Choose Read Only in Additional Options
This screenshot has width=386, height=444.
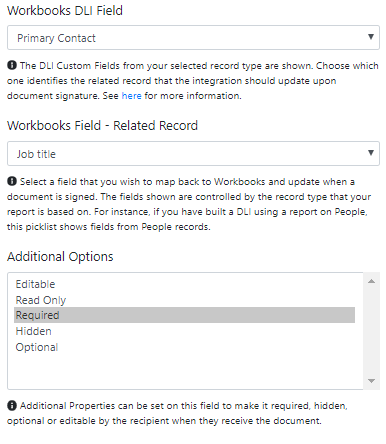[x=184, y=300]
